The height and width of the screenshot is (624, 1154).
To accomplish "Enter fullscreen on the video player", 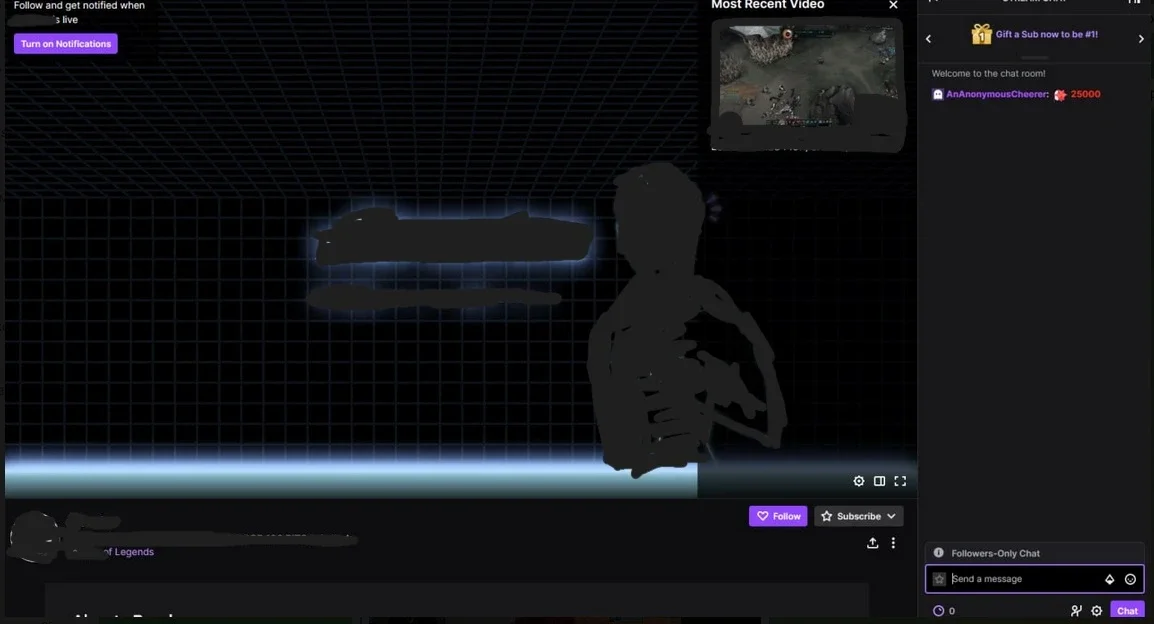I will coord(900,481).
